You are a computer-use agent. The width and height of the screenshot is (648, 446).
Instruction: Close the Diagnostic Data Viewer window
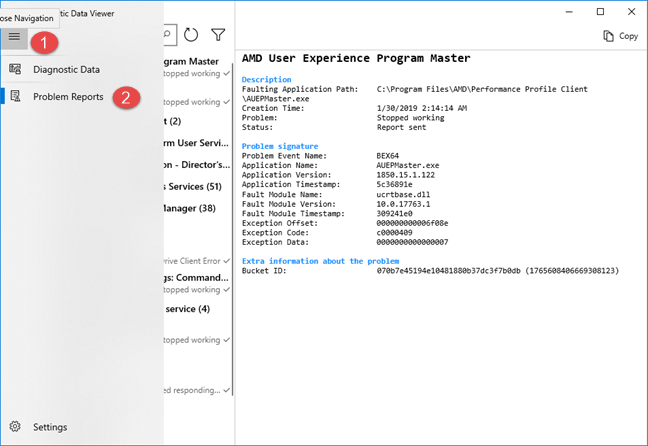(x=631, y=12)
